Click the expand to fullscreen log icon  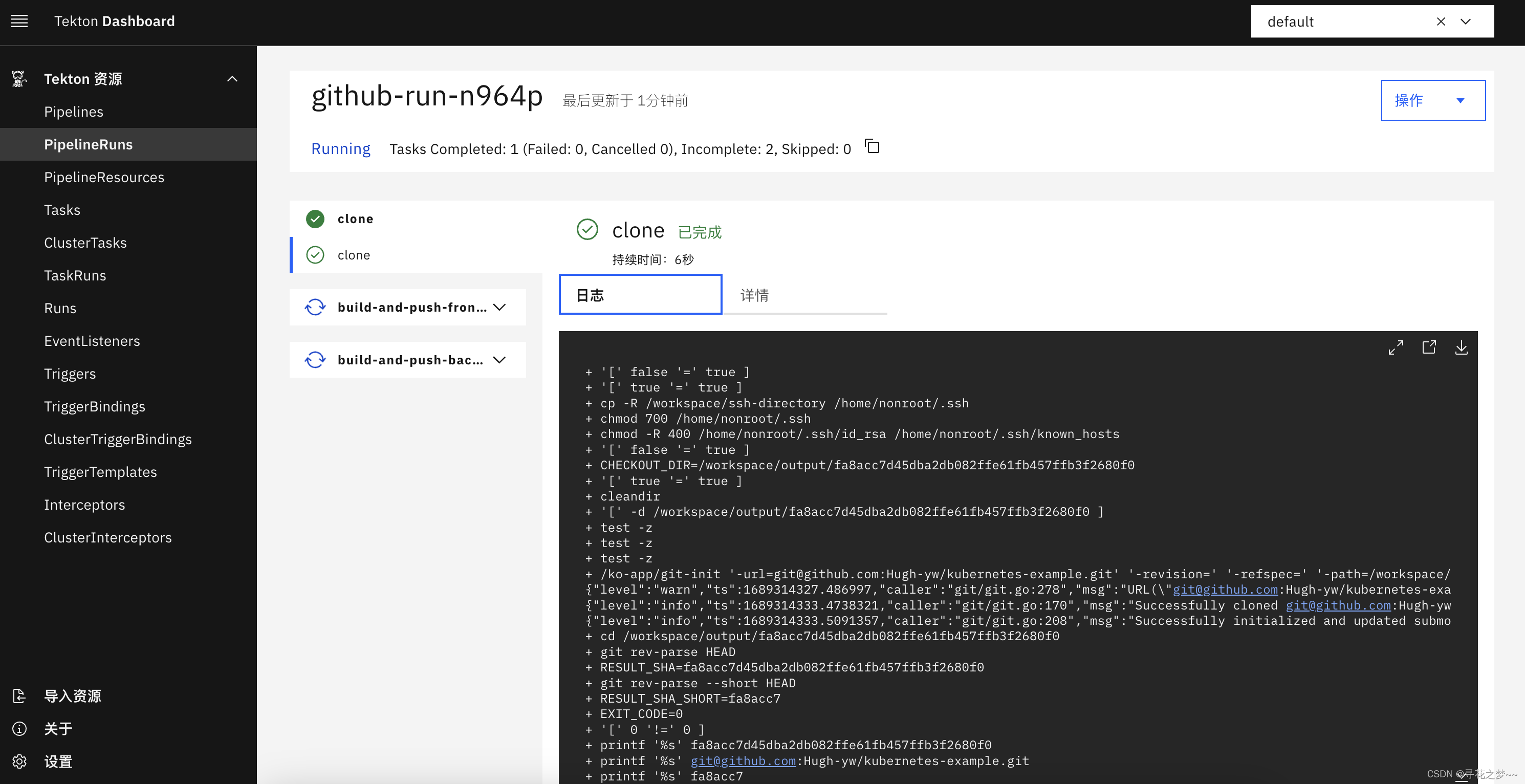(x=1396, y=348)
